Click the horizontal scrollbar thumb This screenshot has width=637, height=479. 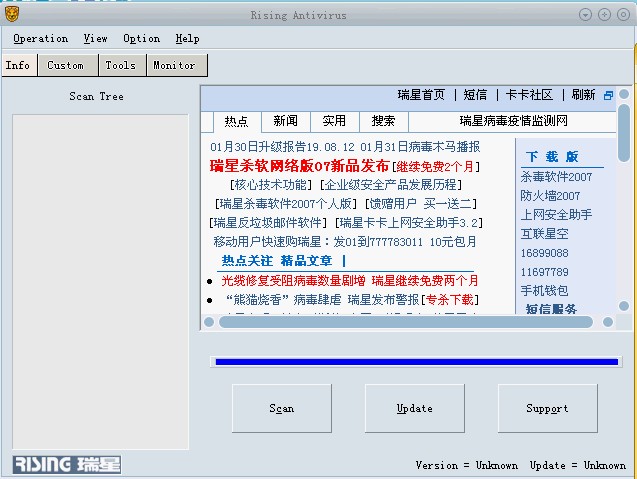406,322
